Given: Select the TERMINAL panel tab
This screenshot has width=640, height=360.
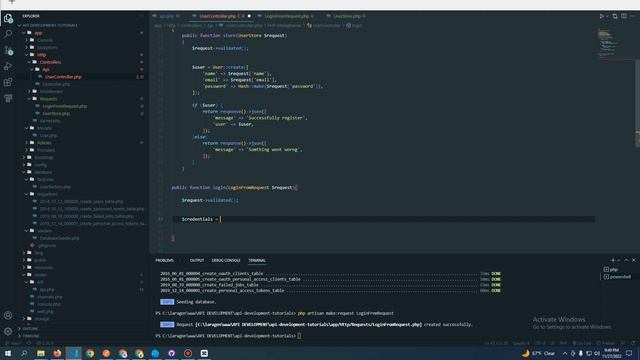Looking at the screenshot, I should pos(257,260).
